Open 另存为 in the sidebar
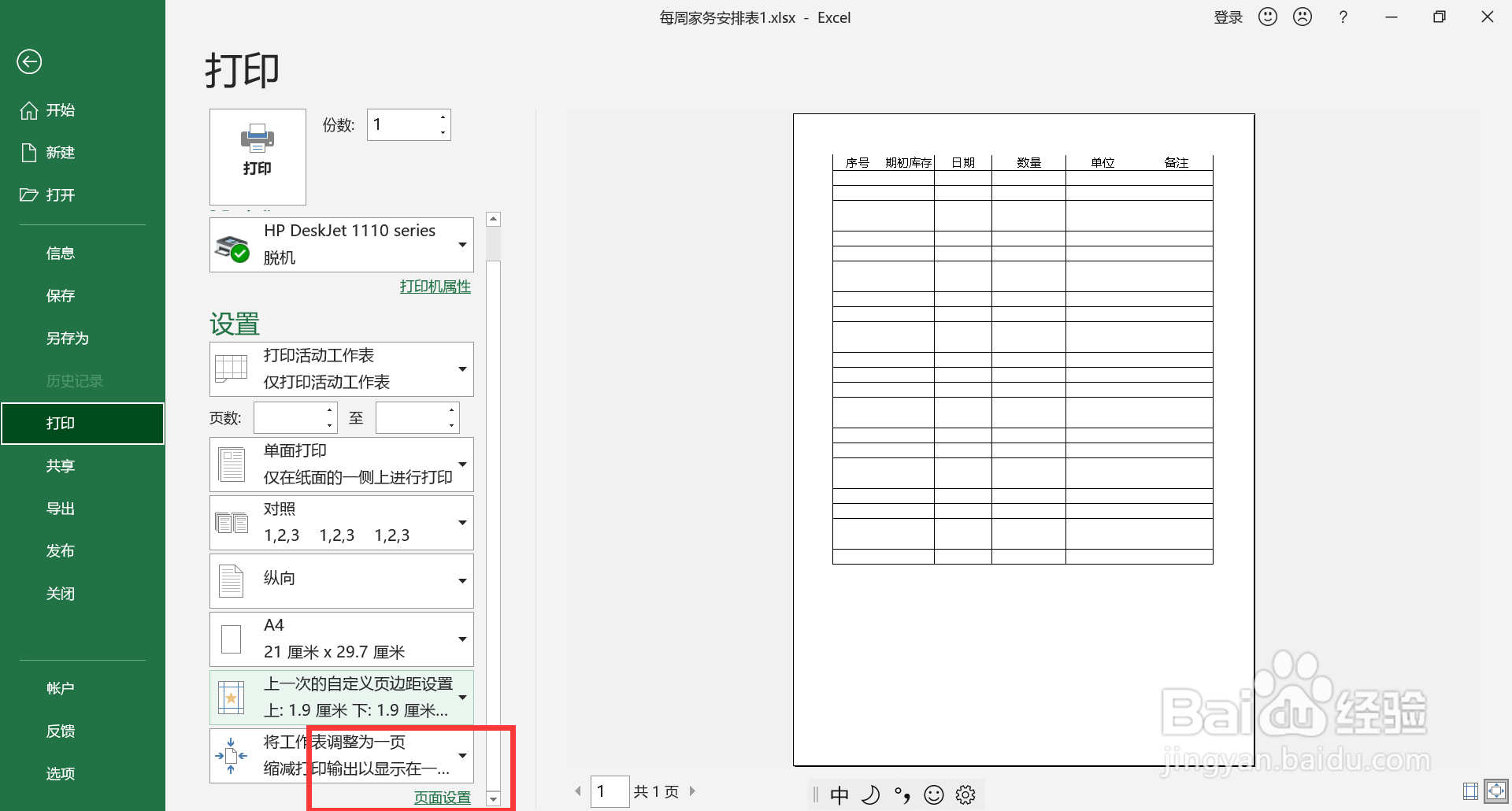Screen dimensions: 1512x811 [x=67, y=338]
